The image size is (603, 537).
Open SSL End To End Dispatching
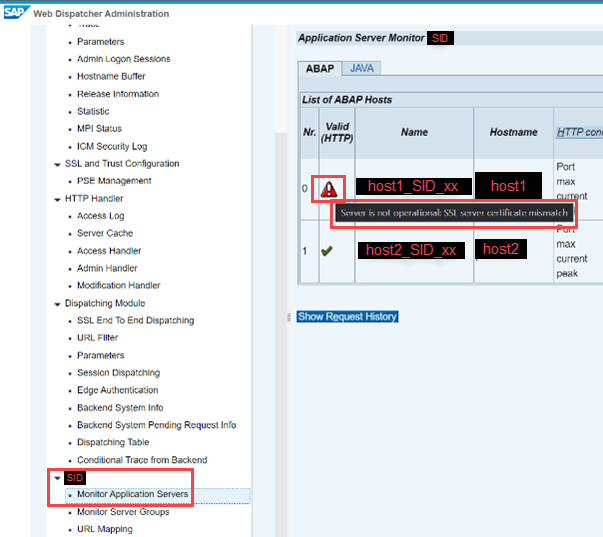pos(135,320)
